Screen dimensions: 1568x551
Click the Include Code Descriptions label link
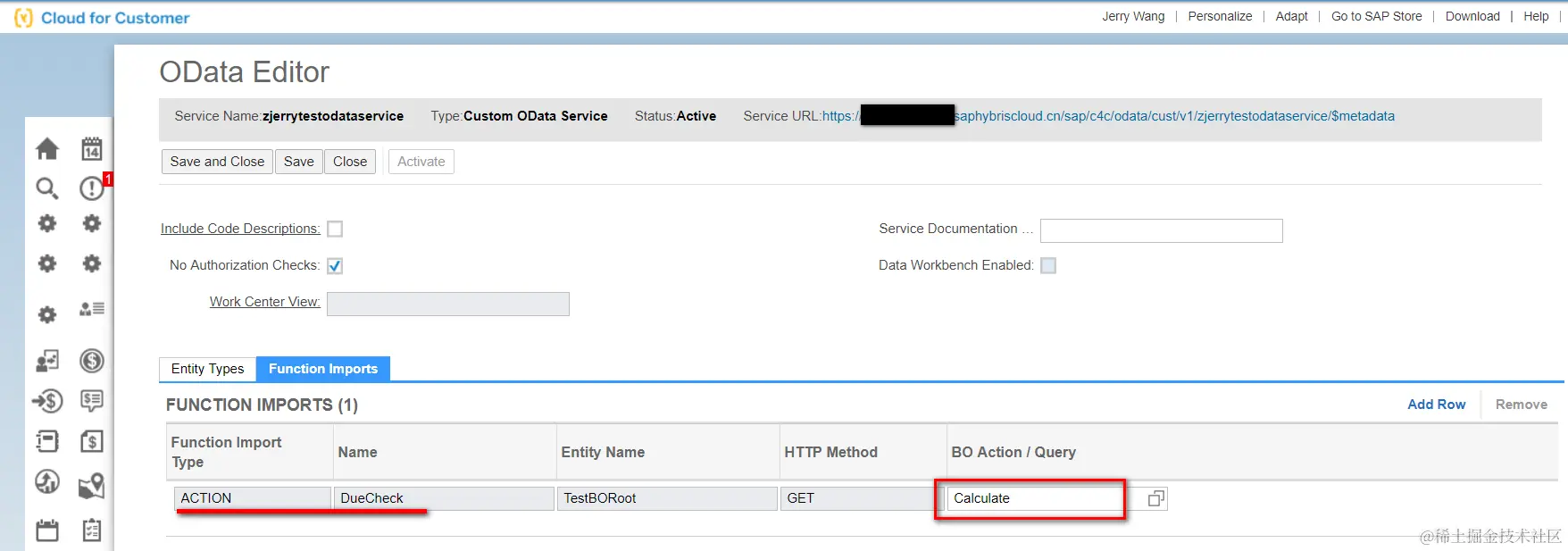pyautogui.click(x=240, y=229)
